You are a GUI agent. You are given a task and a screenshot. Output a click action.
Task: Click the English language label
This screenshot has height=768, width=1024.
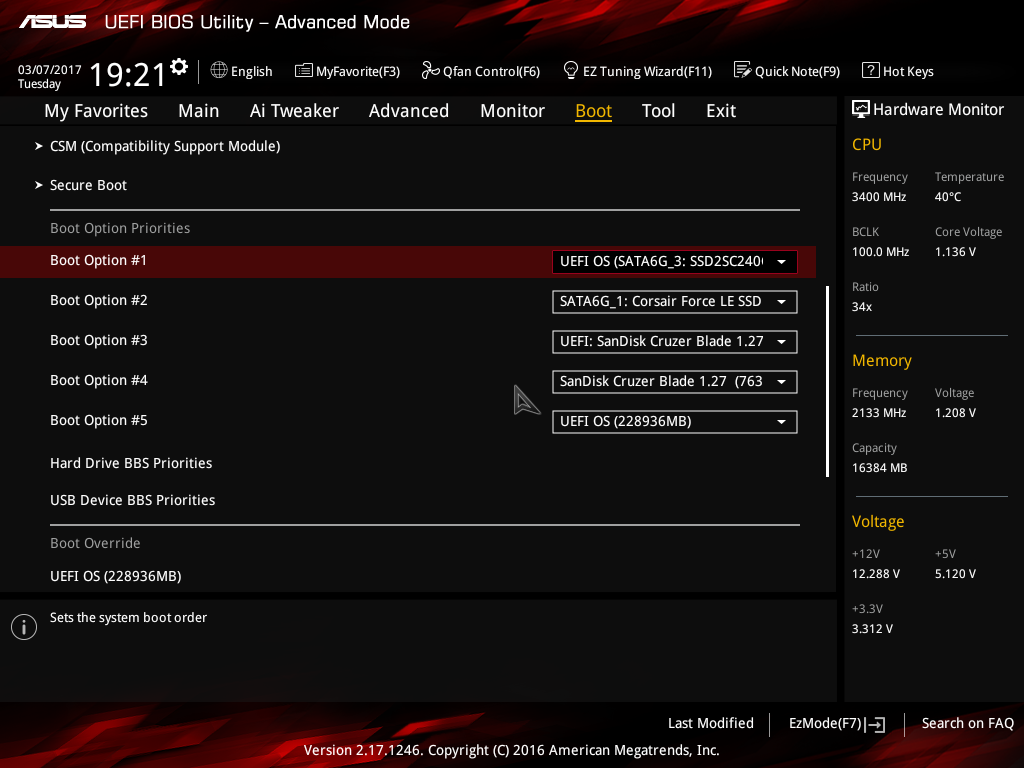point(251,71)
